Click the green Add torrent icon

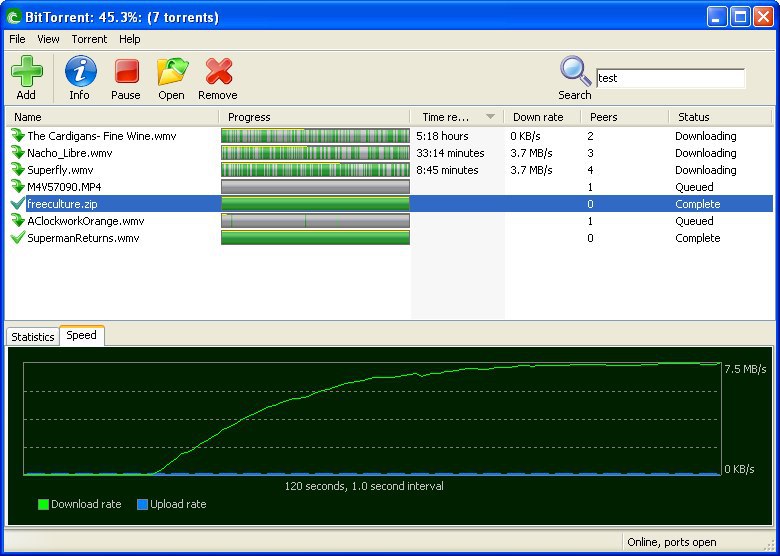[27, 71]
